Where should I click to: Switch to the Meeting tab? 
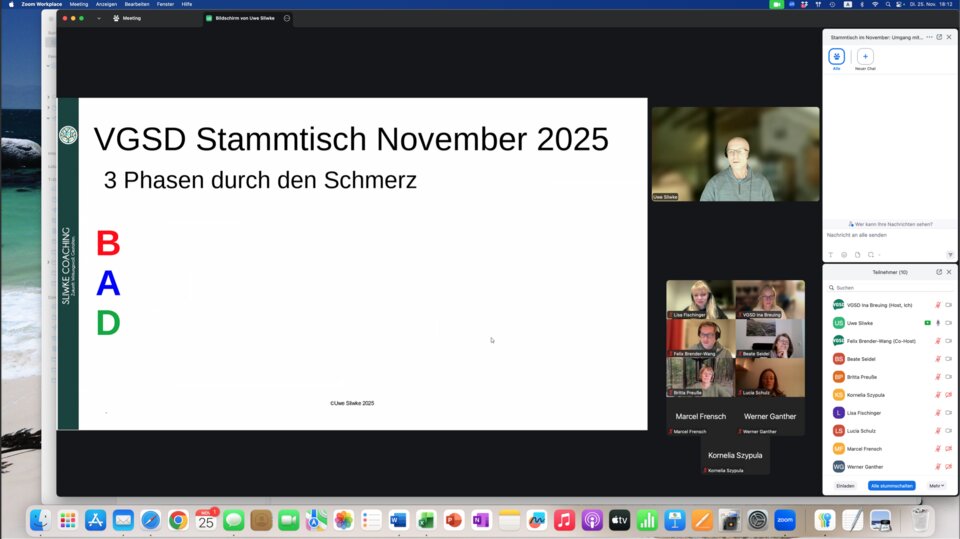pos(127,18)
